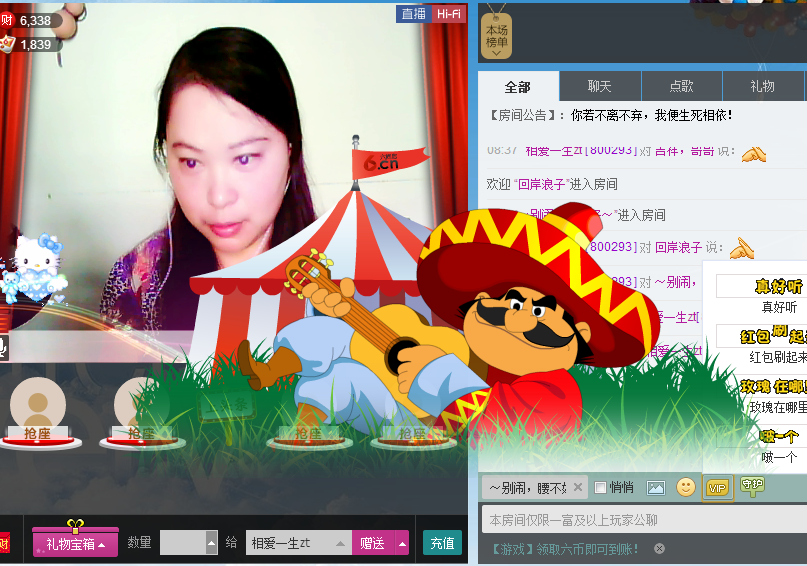Click the picture insert icon
This screenshot has width=807, height=566.
click(656, 487)
